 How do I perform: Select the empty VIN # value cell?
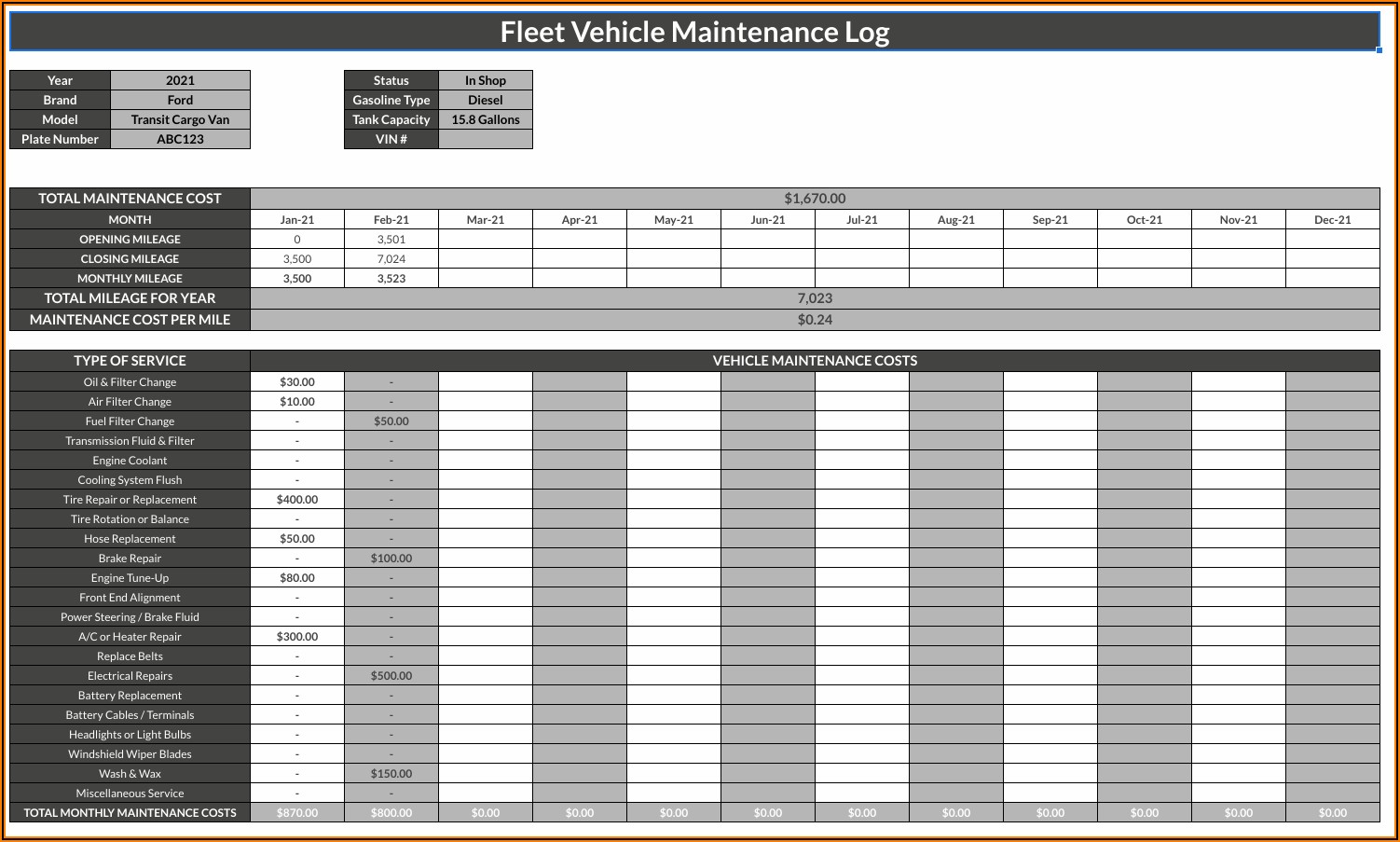[x=486, y=139]
